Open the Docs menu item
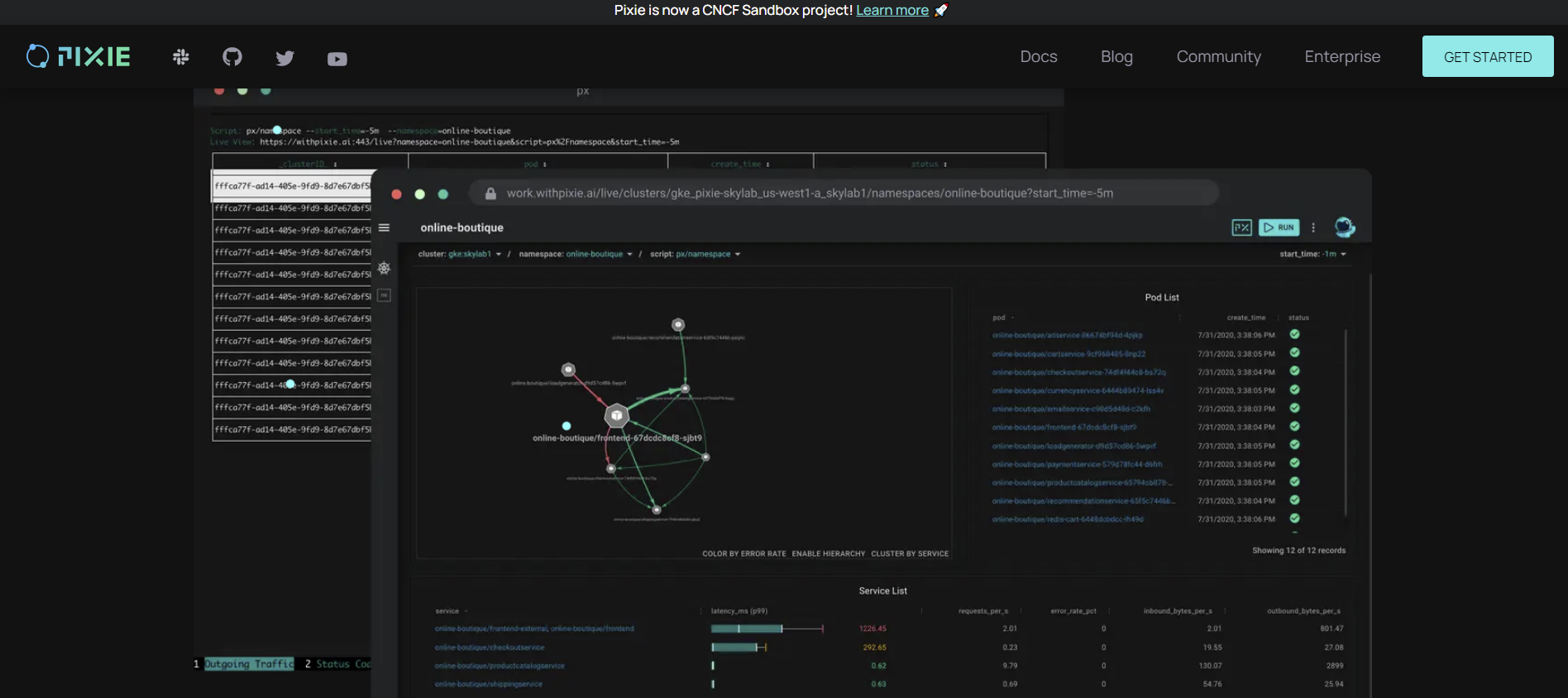 coord(1039,56)
